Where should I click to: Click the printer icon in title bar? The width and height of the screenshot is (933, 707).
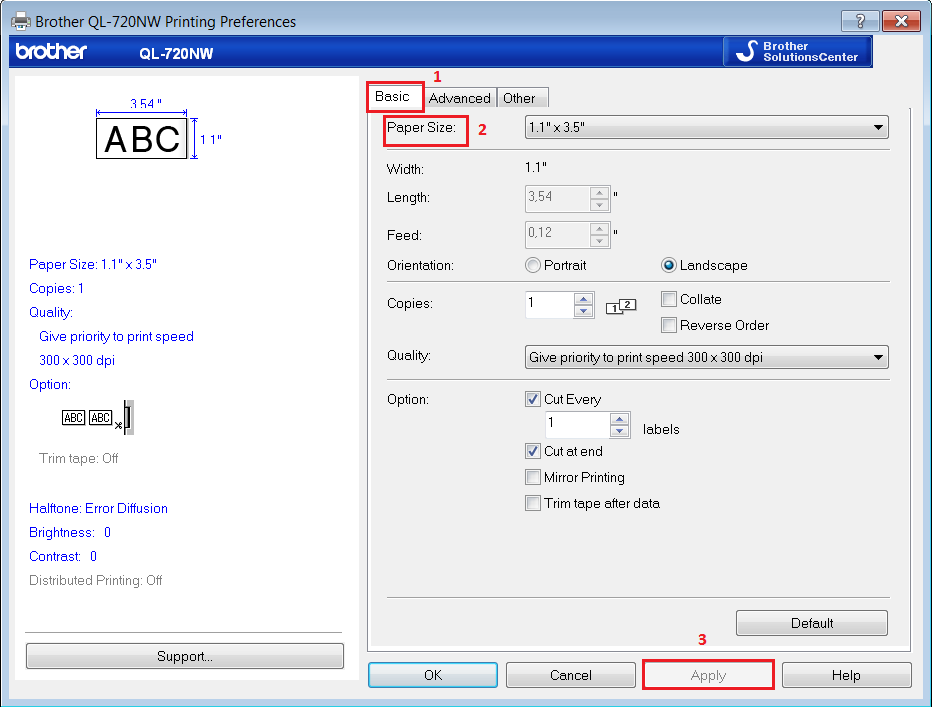(19, 21)
